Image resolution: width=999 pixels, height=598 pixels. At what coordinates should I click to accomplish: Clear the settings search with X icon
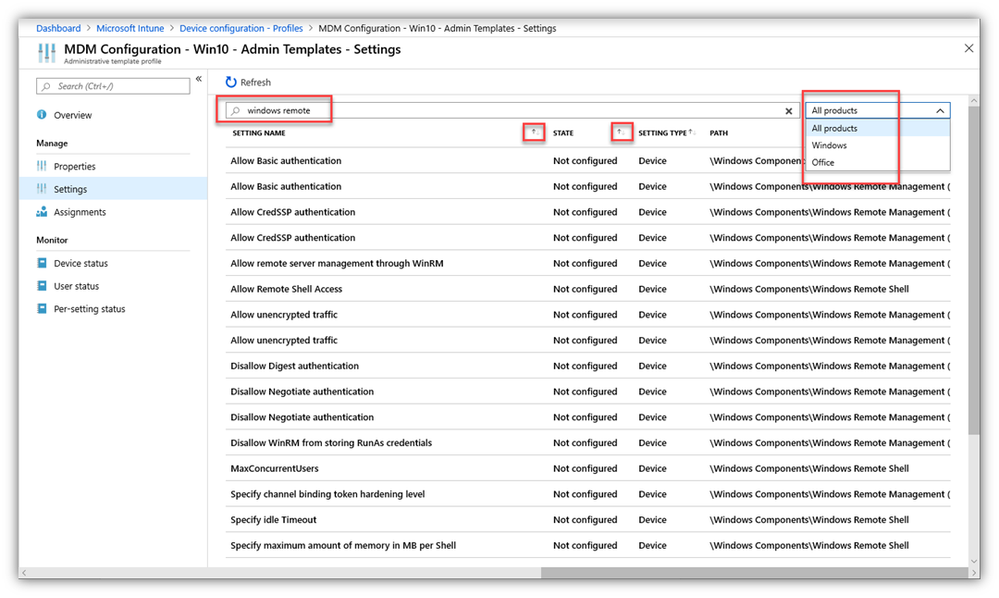click(x=789, y=111)
